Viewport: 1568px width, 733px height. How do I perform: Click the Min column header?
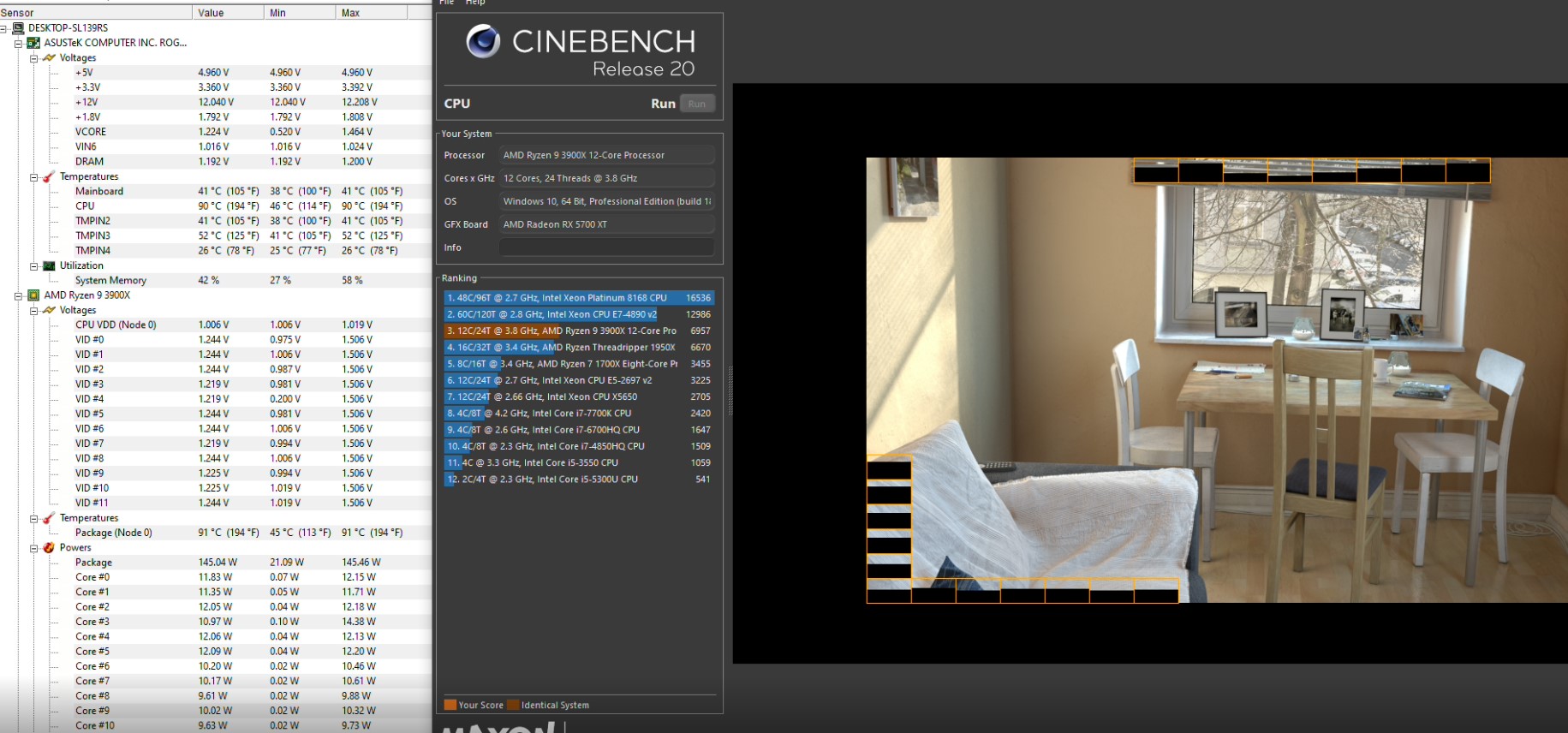click(x=301, y=13)
